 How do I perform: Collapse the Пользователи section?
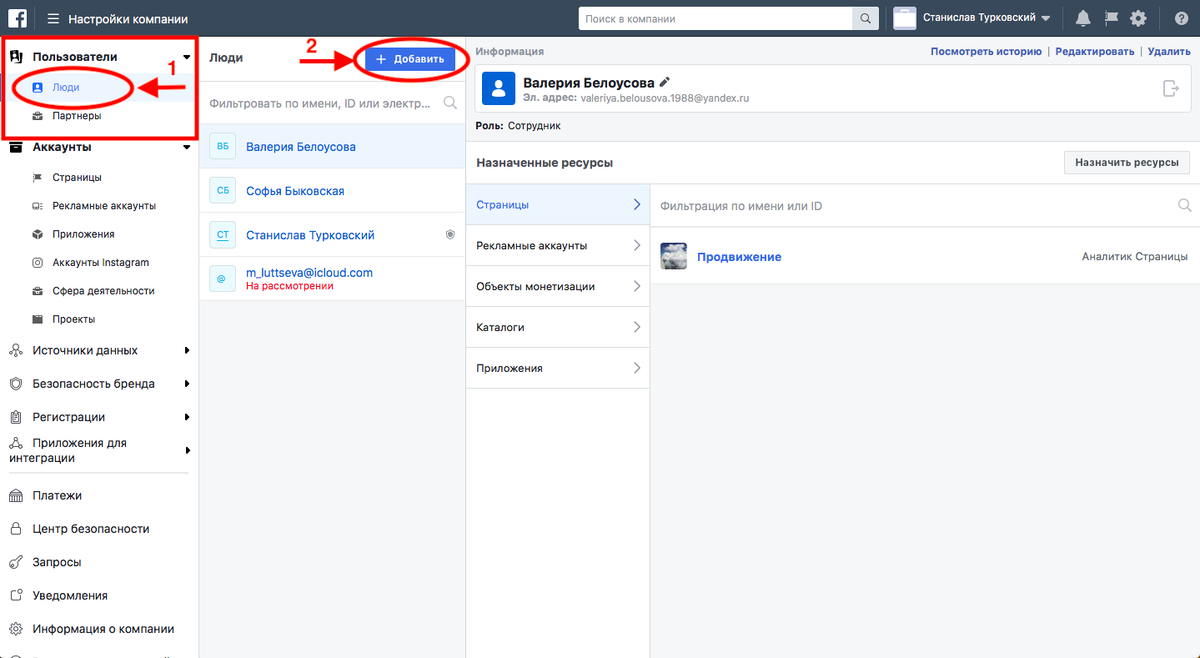point(186,58)
